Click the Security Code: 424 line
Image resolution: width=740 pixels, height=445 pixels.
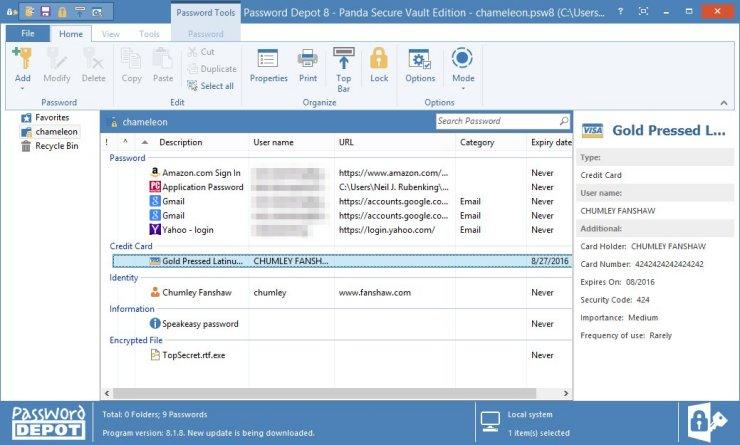pyautogui.click(x=615, y=300)
